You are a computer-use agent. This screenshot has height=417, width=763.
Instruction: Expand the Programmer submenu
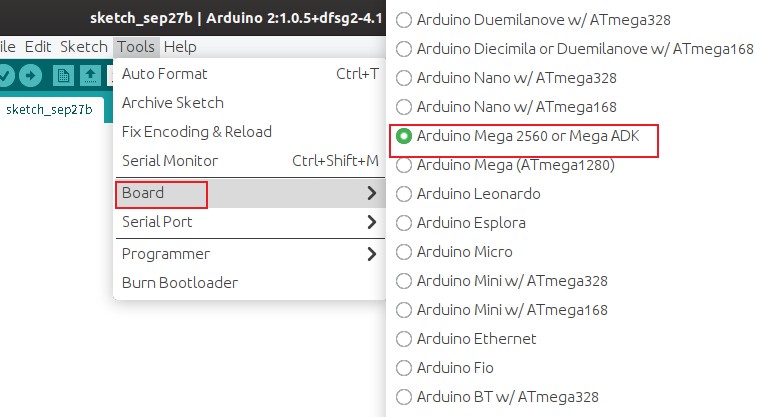pyautogui.click(x=250, y=254)
